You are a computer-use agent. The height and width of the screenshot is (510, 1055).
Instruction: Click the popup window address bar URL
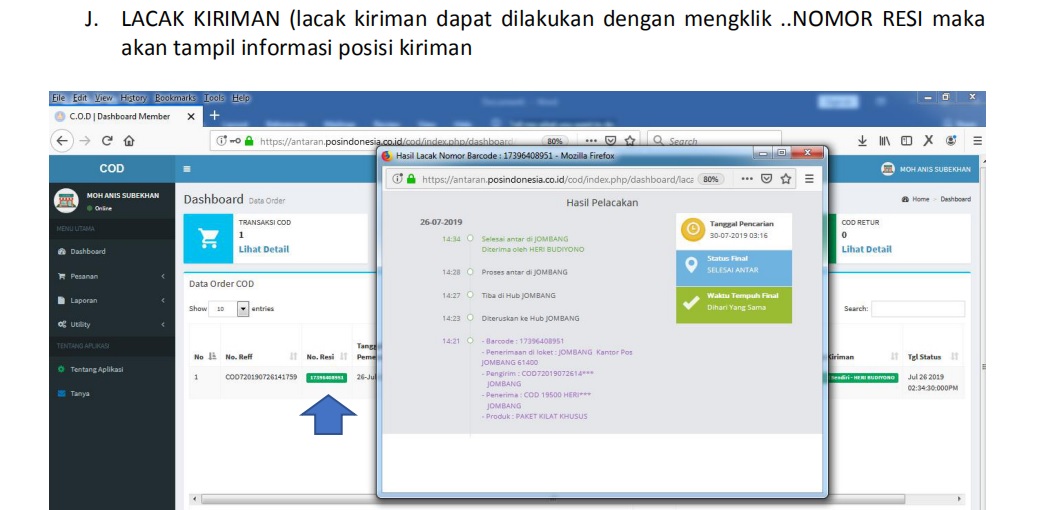click(x=557, y=180)
